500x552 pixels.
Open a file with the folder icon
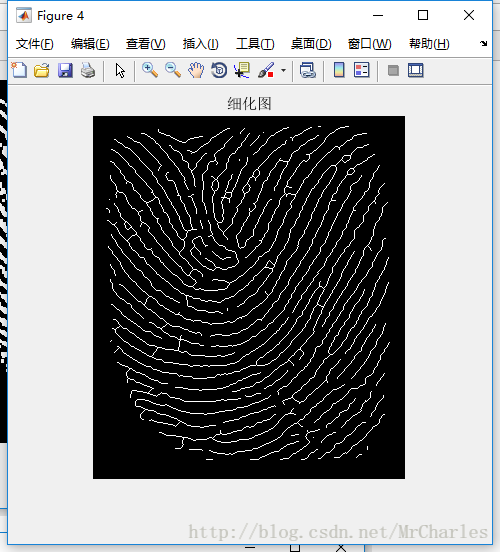(x=42, y=70)
